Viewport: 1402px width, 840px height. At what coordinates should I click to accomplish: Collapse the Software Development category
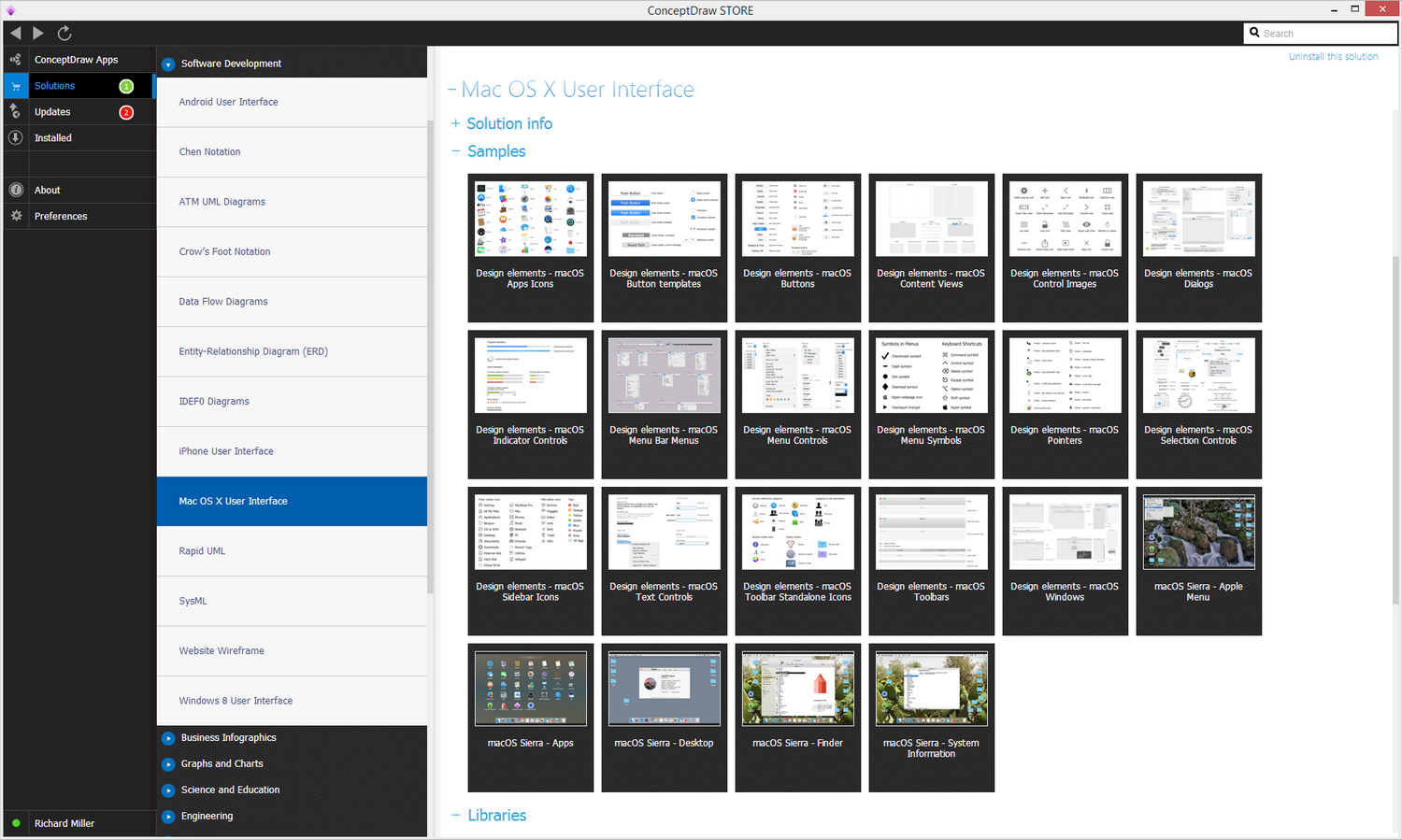pyautogui.click(x=168, y=64)
